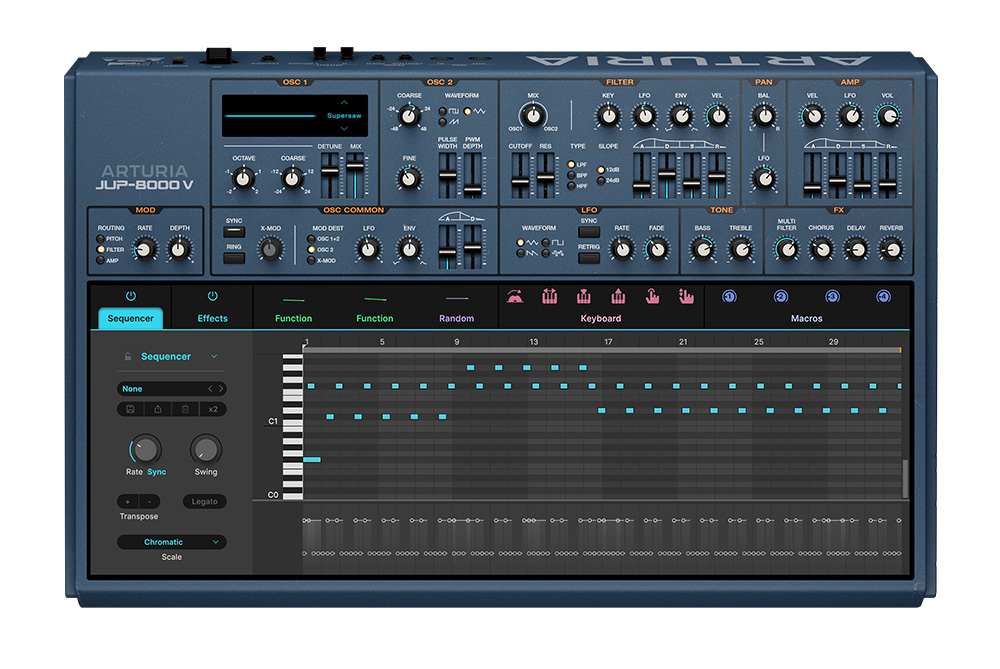Open the Chromatic scale dropdown
Screen dimensions: 1000x669
[172, 542]
